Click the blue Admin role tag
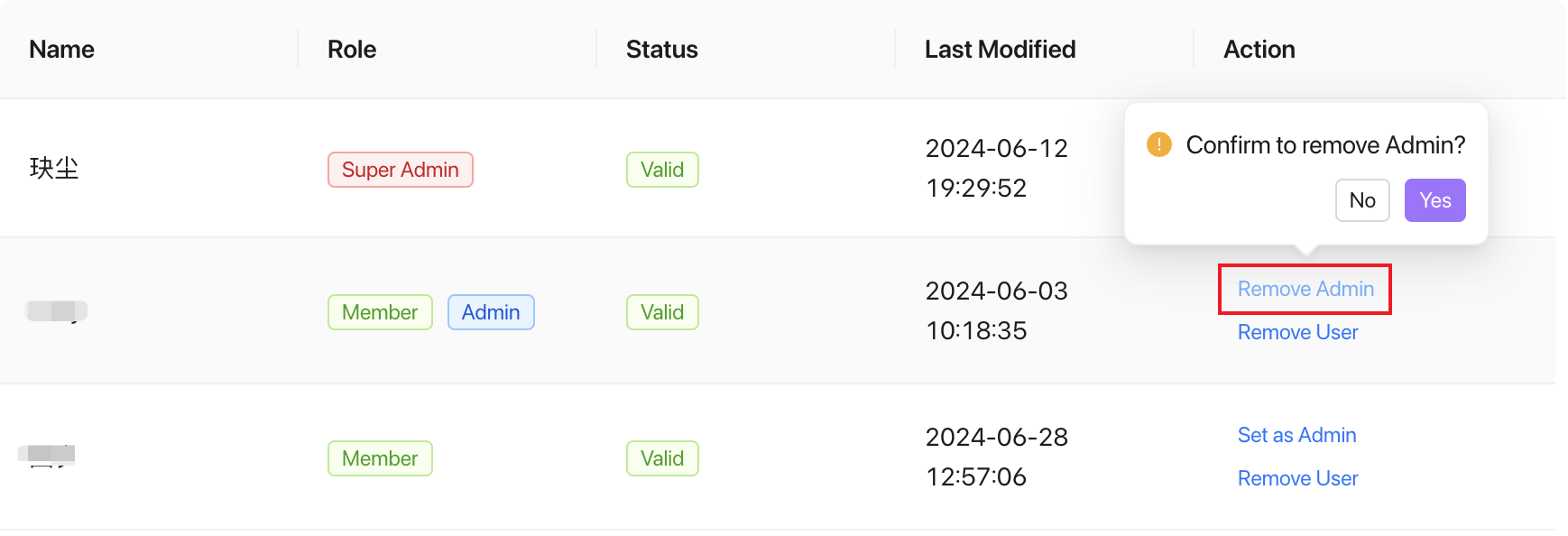Image resolution: width=1568 pixels, height=536 pixels. (491, 312)
